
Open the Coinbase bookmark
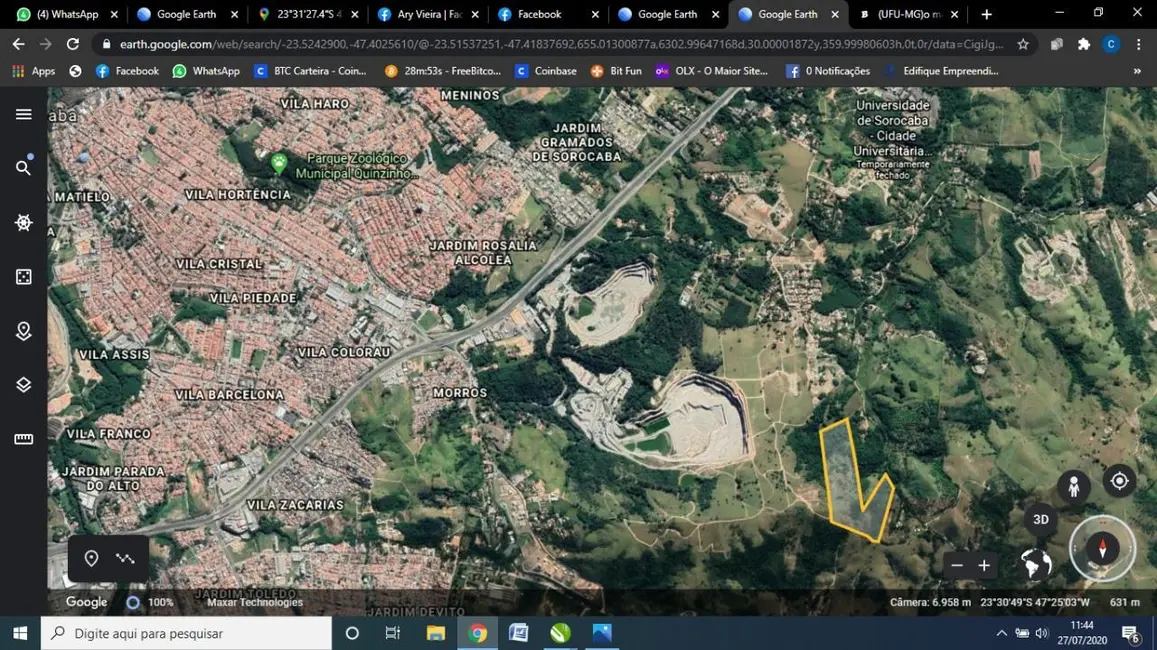pyautogui.click(x=546, y=71)
